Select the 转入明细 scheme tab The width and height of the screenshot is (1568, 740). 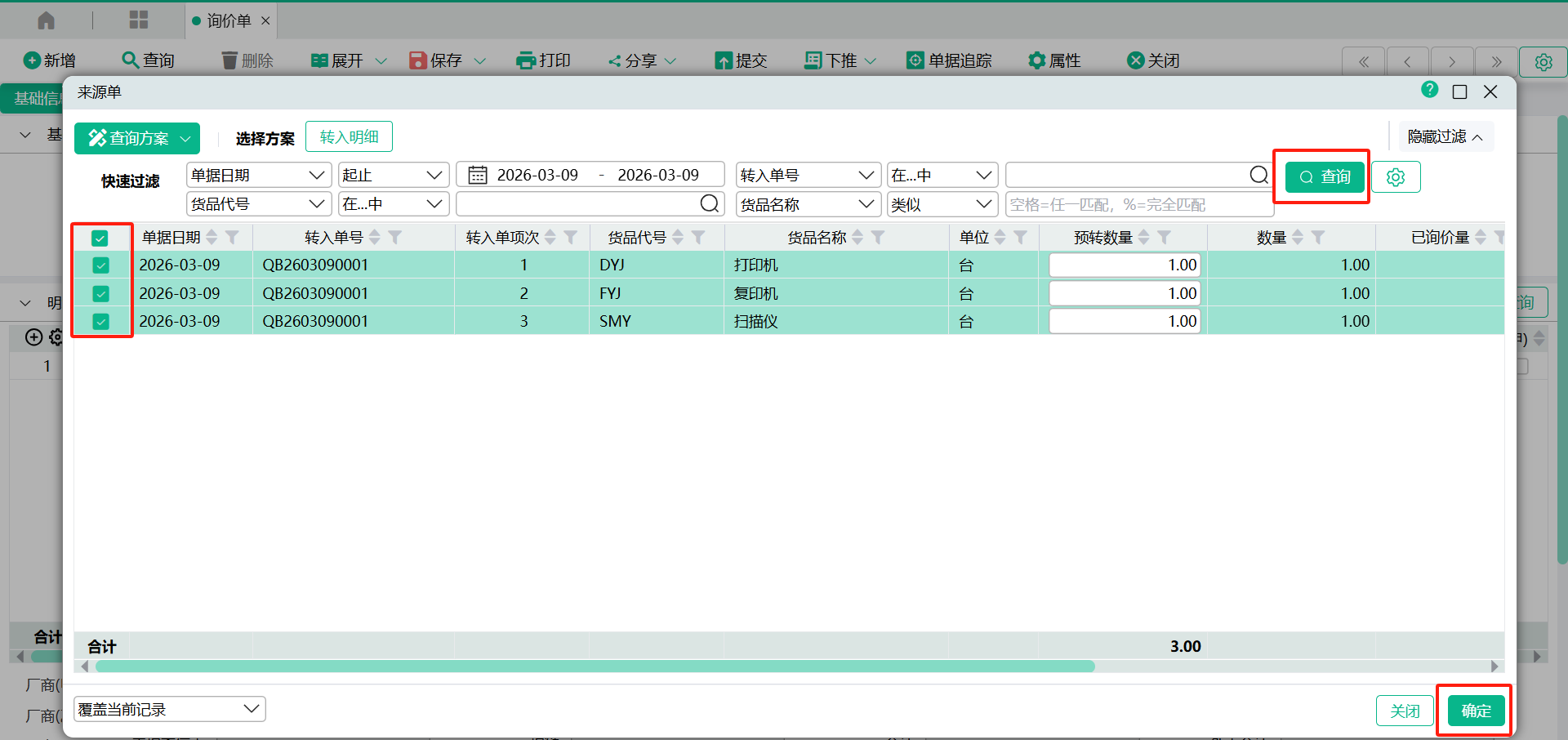point(349,136)
